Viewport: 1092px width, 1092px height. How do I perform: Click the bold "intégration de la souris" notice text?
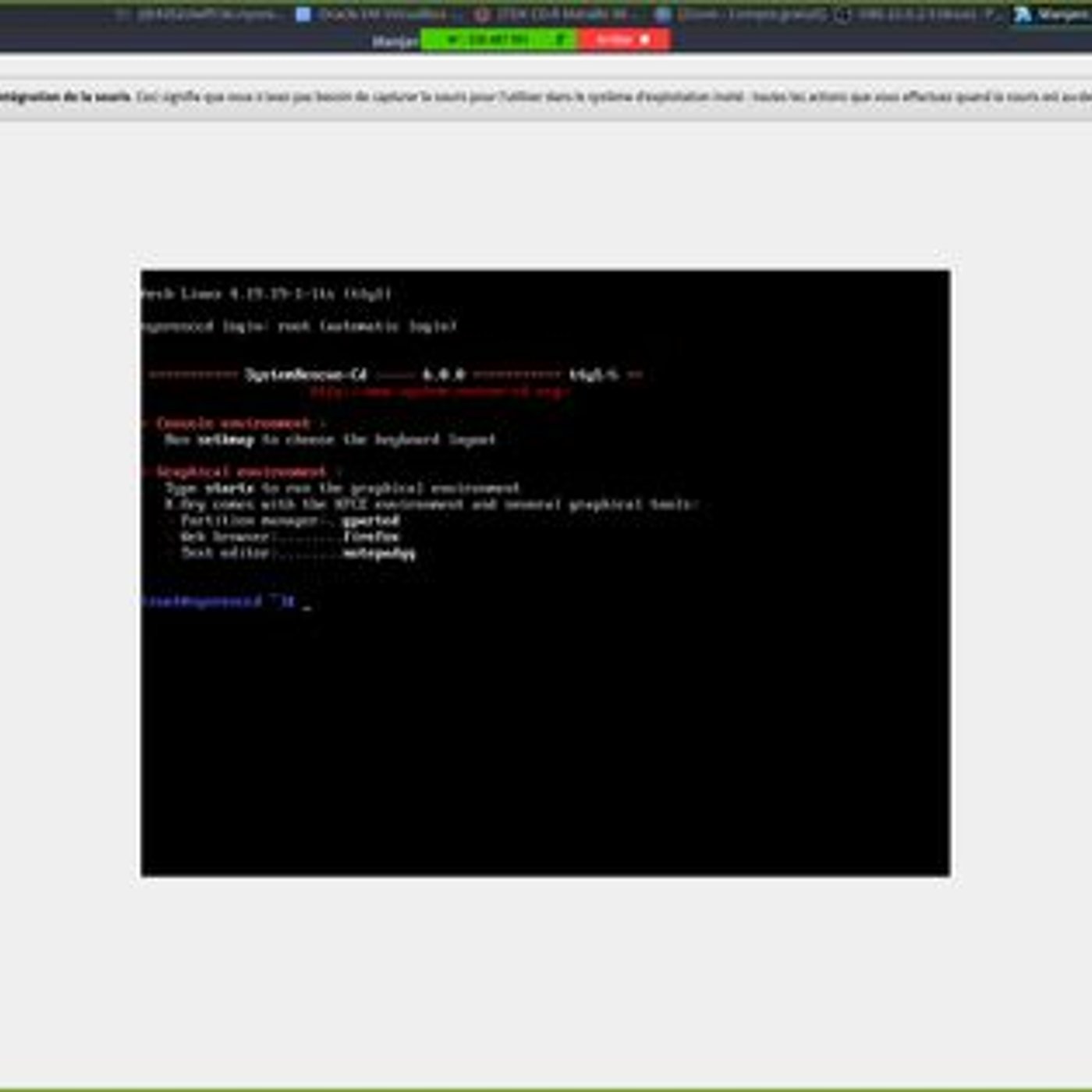tap(65, 97)
